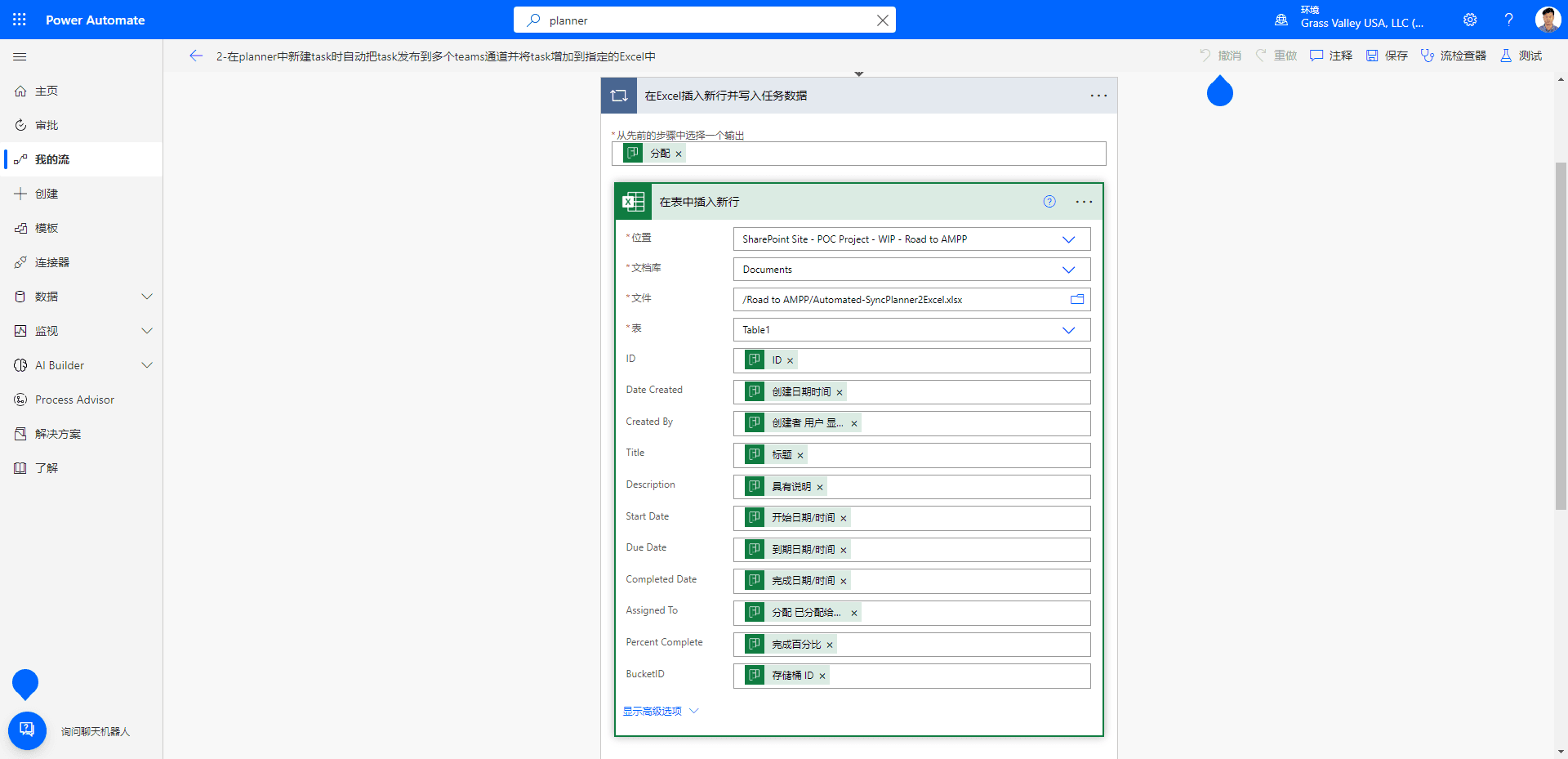Open the chatbot assistant button
The height and width of the screenshot is (759, 1568).
tap(27, 730)
